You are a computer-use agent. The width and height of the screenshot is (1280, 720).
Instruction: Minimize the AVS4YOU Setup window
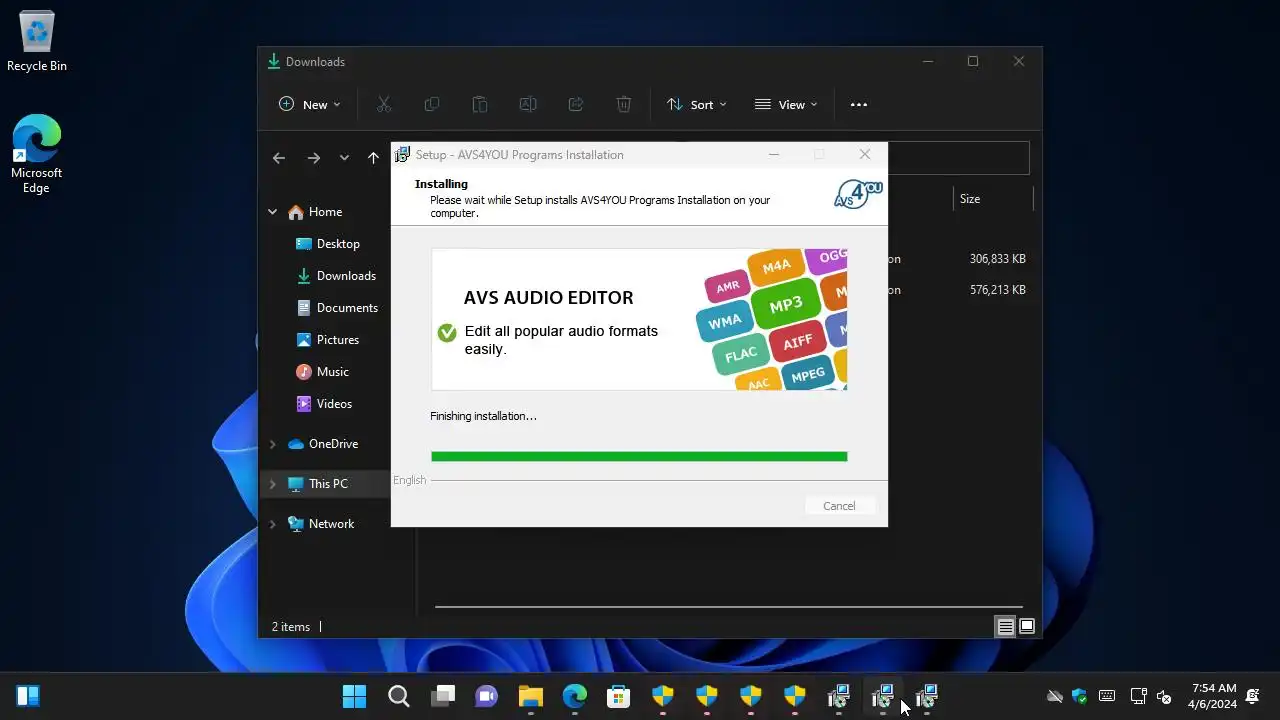775,154
